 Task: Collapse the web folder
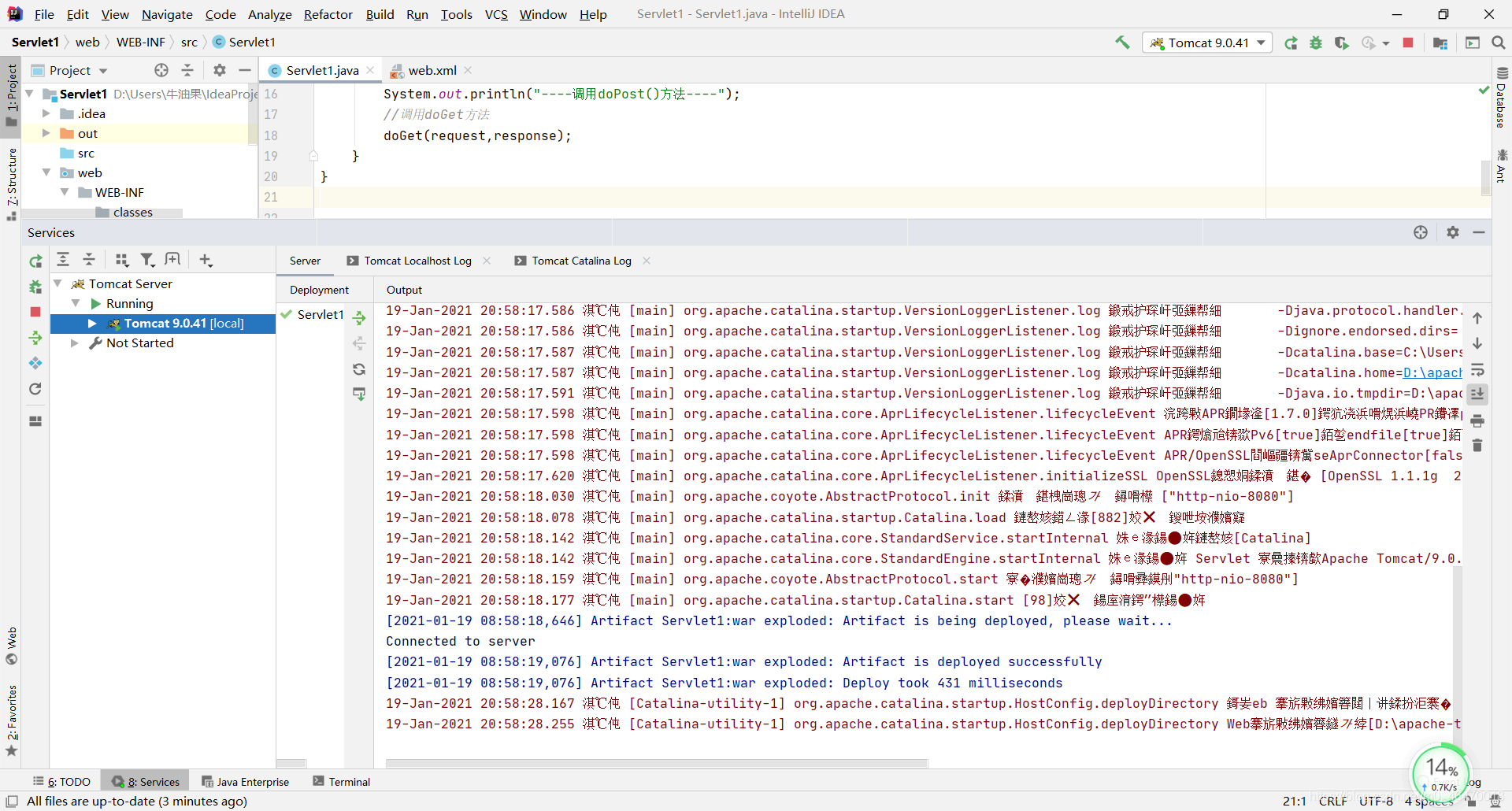click(46, 172)
